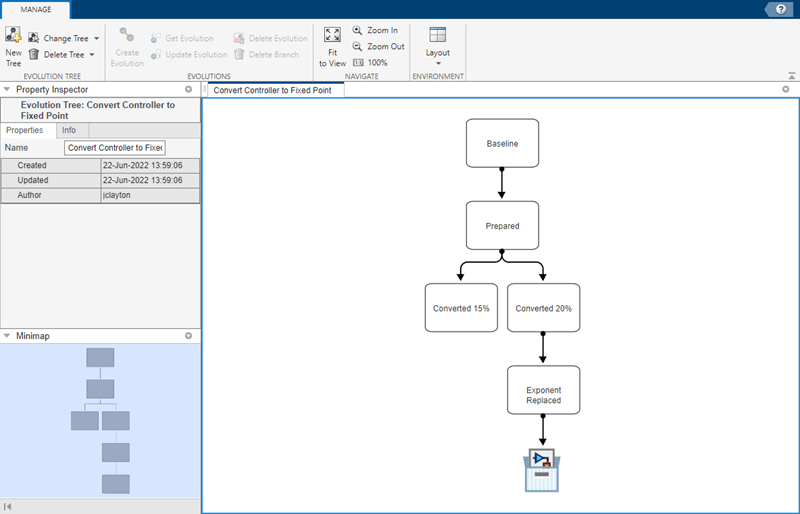Select the Prepared evolution node
Image resolution: width=800 pixels, height=514 pixels.
point(502,226)
